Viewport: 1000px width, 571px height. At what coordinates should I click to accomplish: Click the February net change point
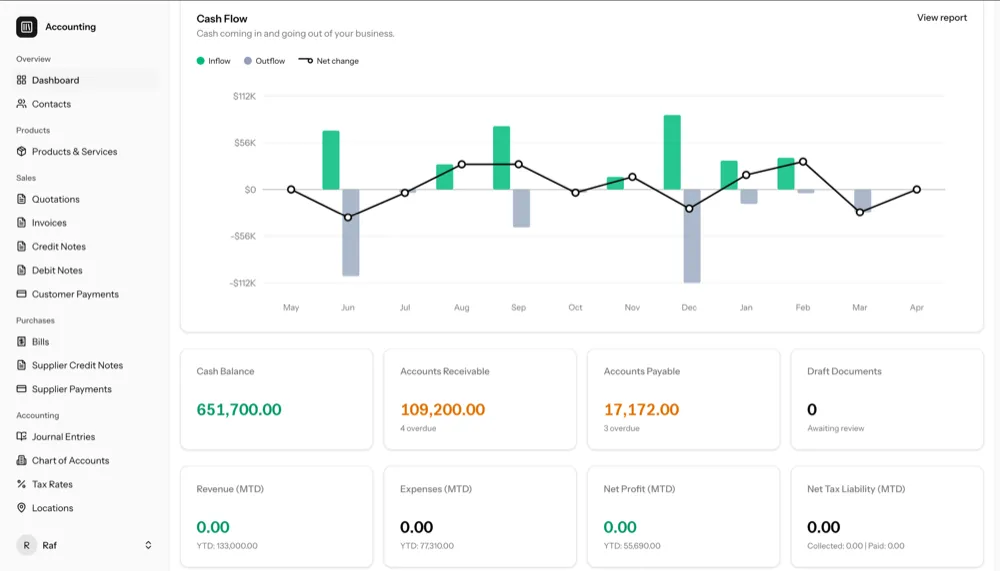(803, 161)
